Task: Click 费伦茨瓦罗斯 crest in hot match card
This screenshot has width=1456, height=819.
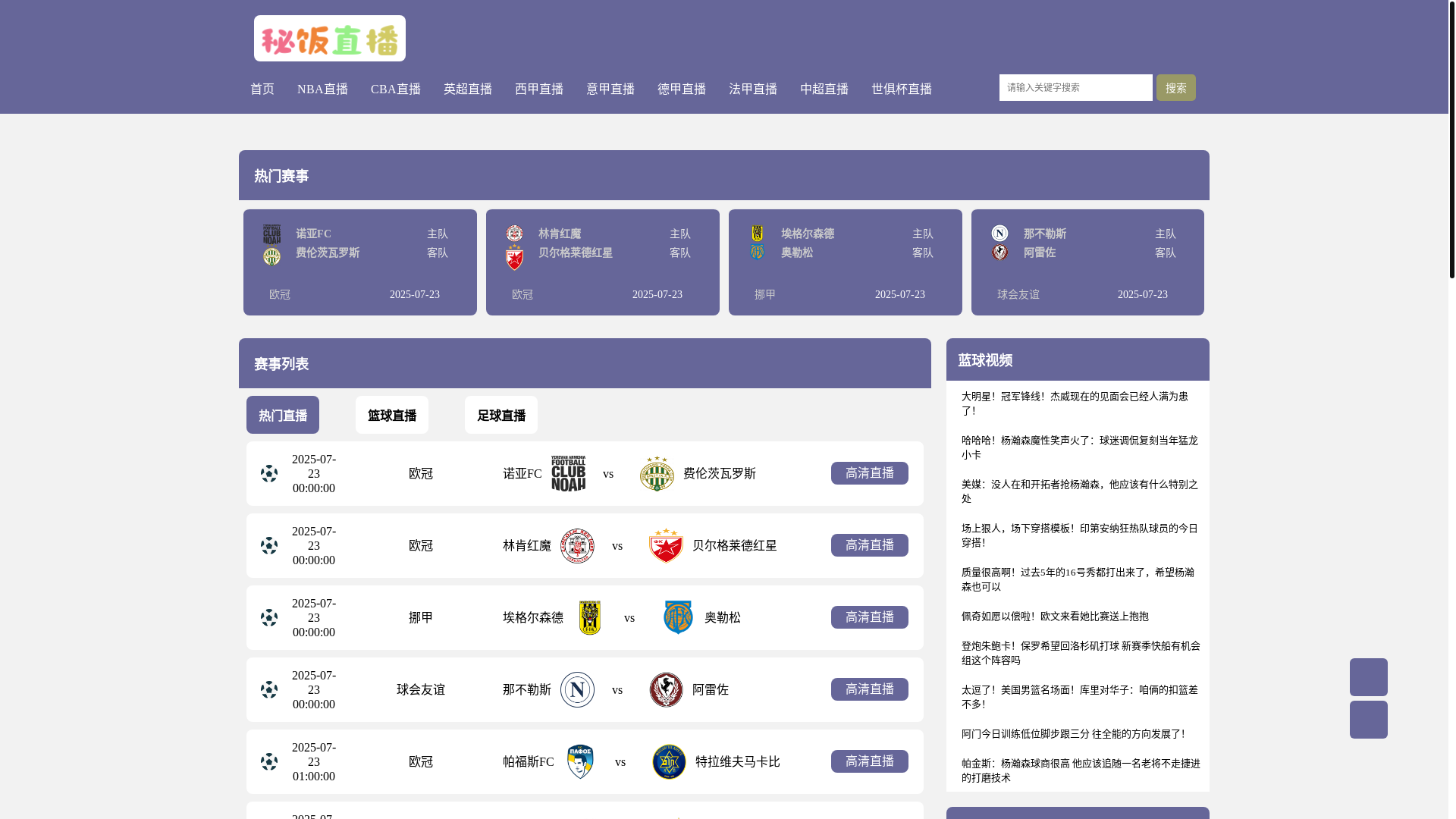Action: click(271, 256)
